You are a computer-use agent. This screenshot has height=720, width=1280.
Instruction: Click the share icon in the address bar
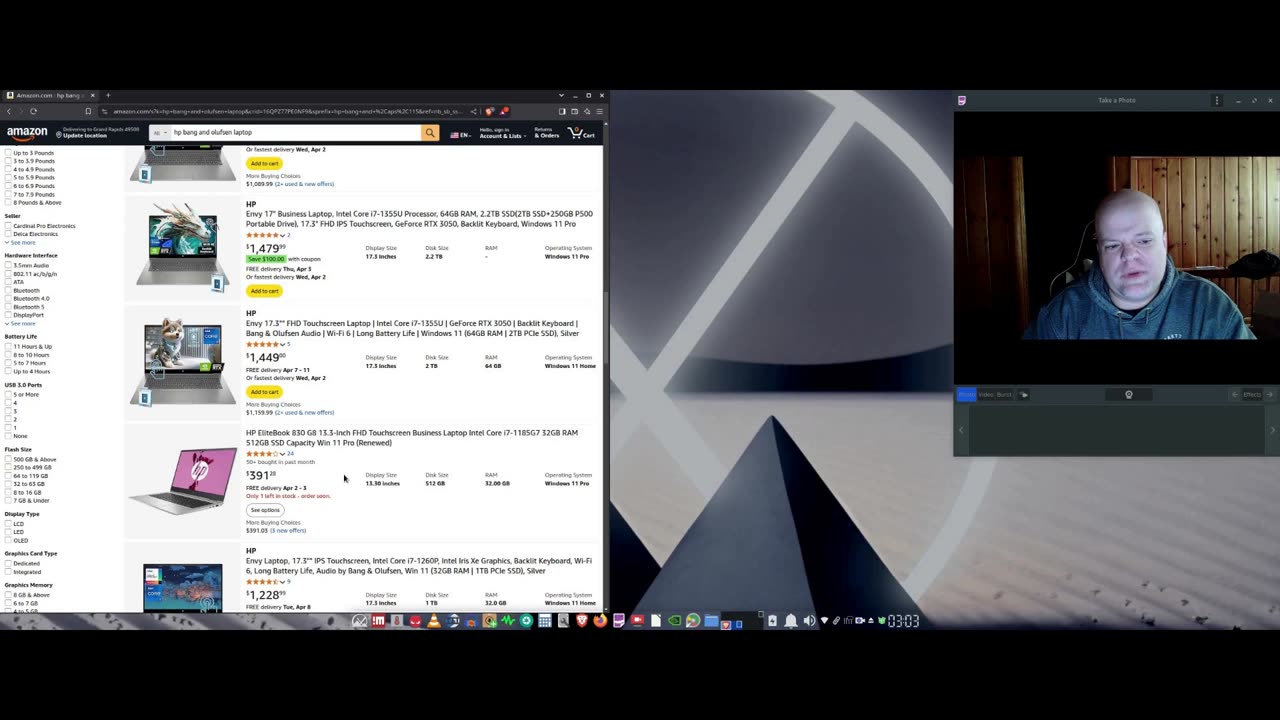pyautogui.click(x=473, y=111)
